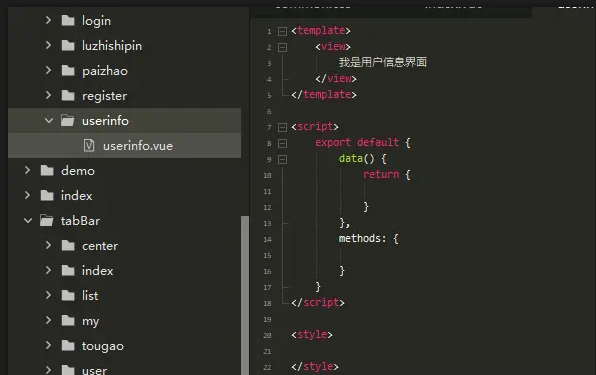Select the userinfo folder label
The image size is (596, 375).
click(x=105, y=121)
